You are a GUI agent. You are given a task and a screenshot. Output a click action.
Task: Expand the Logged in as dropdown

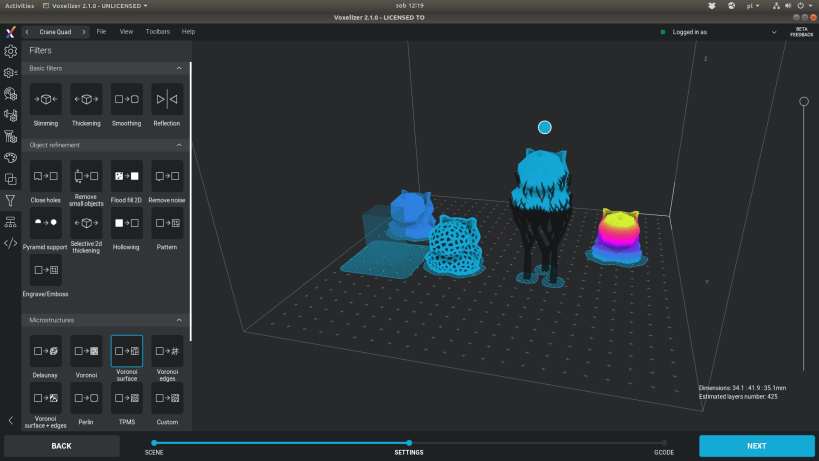tap(774, 32)
